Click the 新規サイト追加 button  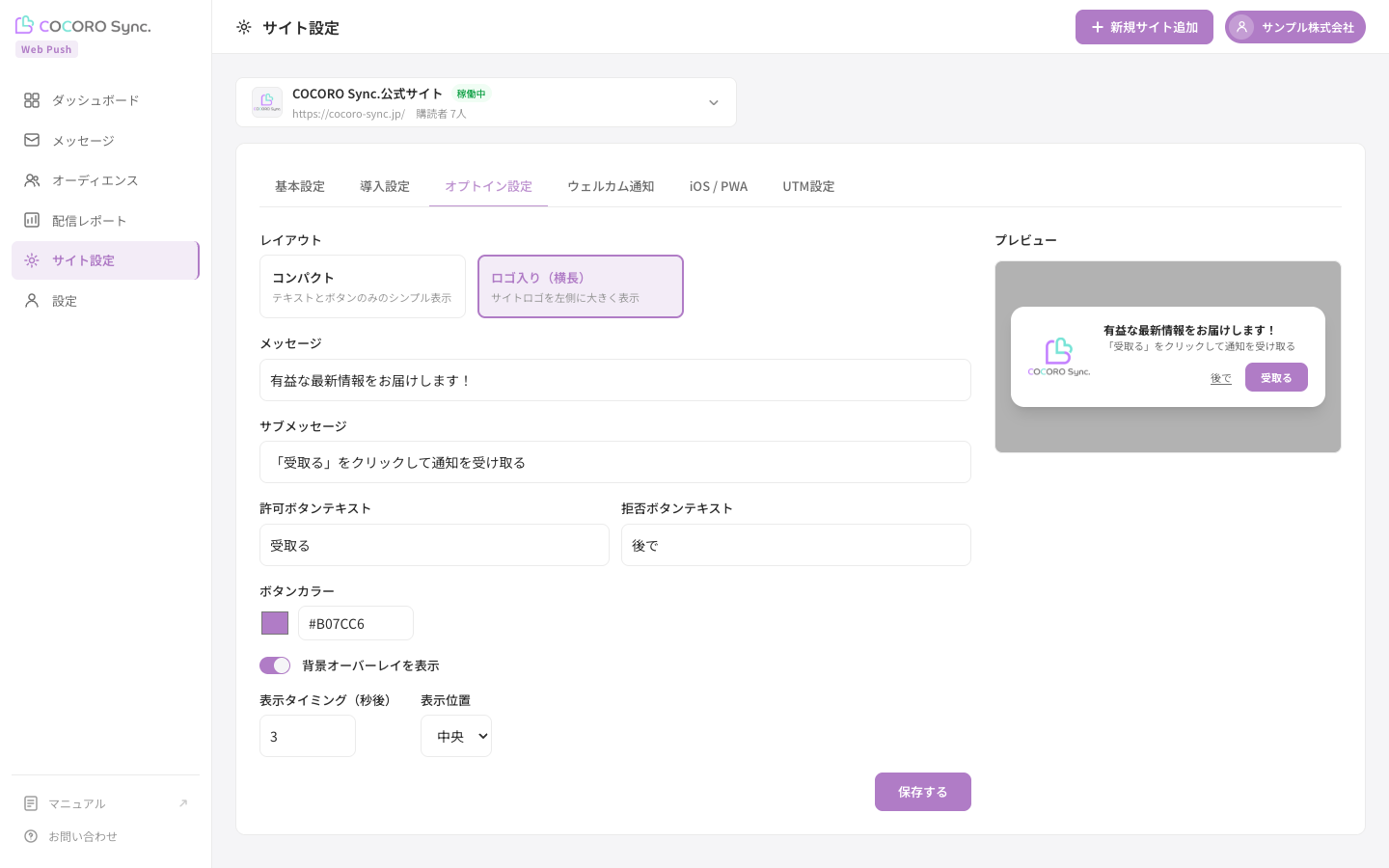(1144, 27)
